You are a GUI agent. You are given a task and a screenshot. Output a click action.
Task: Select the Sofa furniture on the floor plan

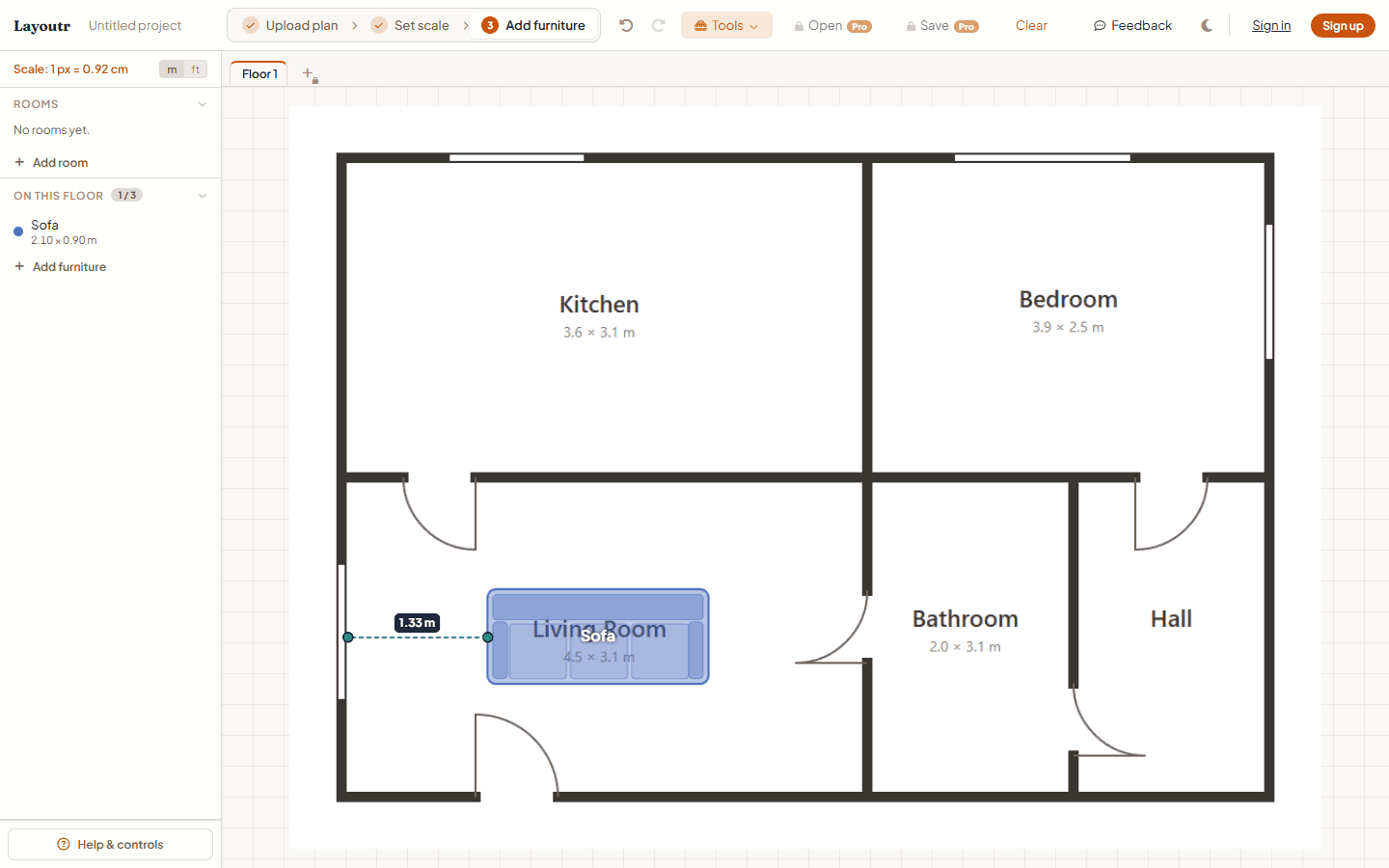[x=598, y=637]
